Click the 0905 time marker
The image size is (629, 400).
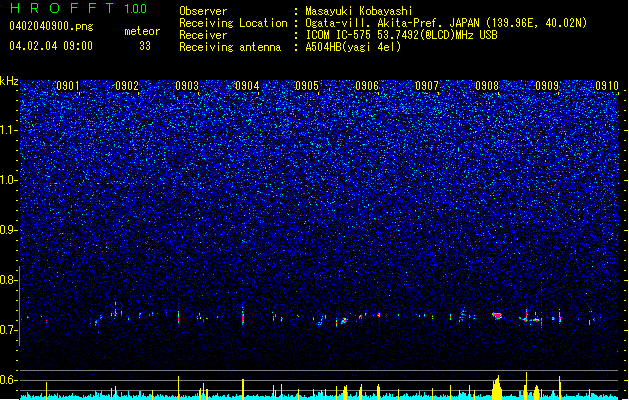click(307, 86)
